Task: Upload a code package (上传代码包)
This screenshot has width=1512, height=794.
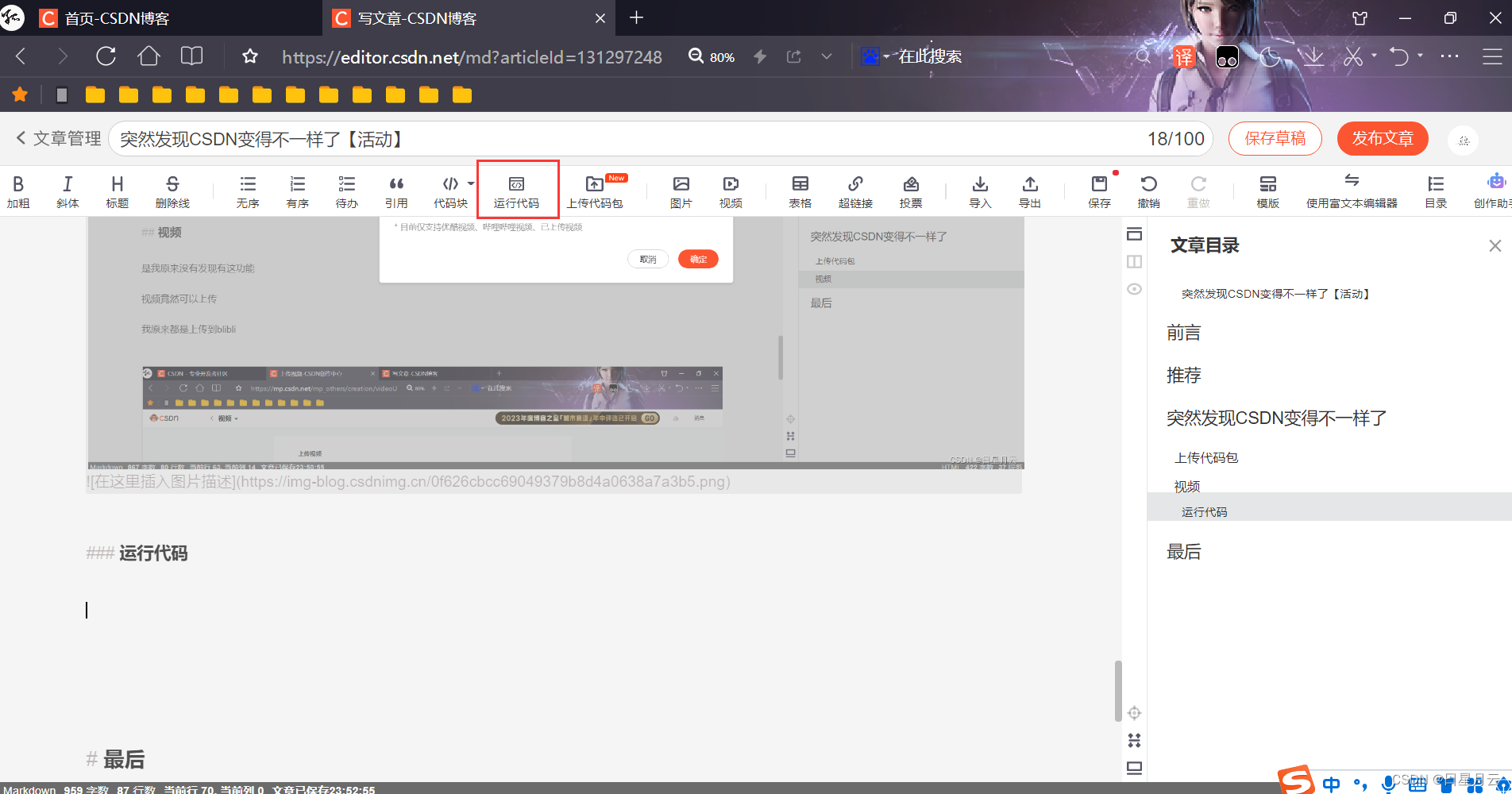Action: pos(595,192)
